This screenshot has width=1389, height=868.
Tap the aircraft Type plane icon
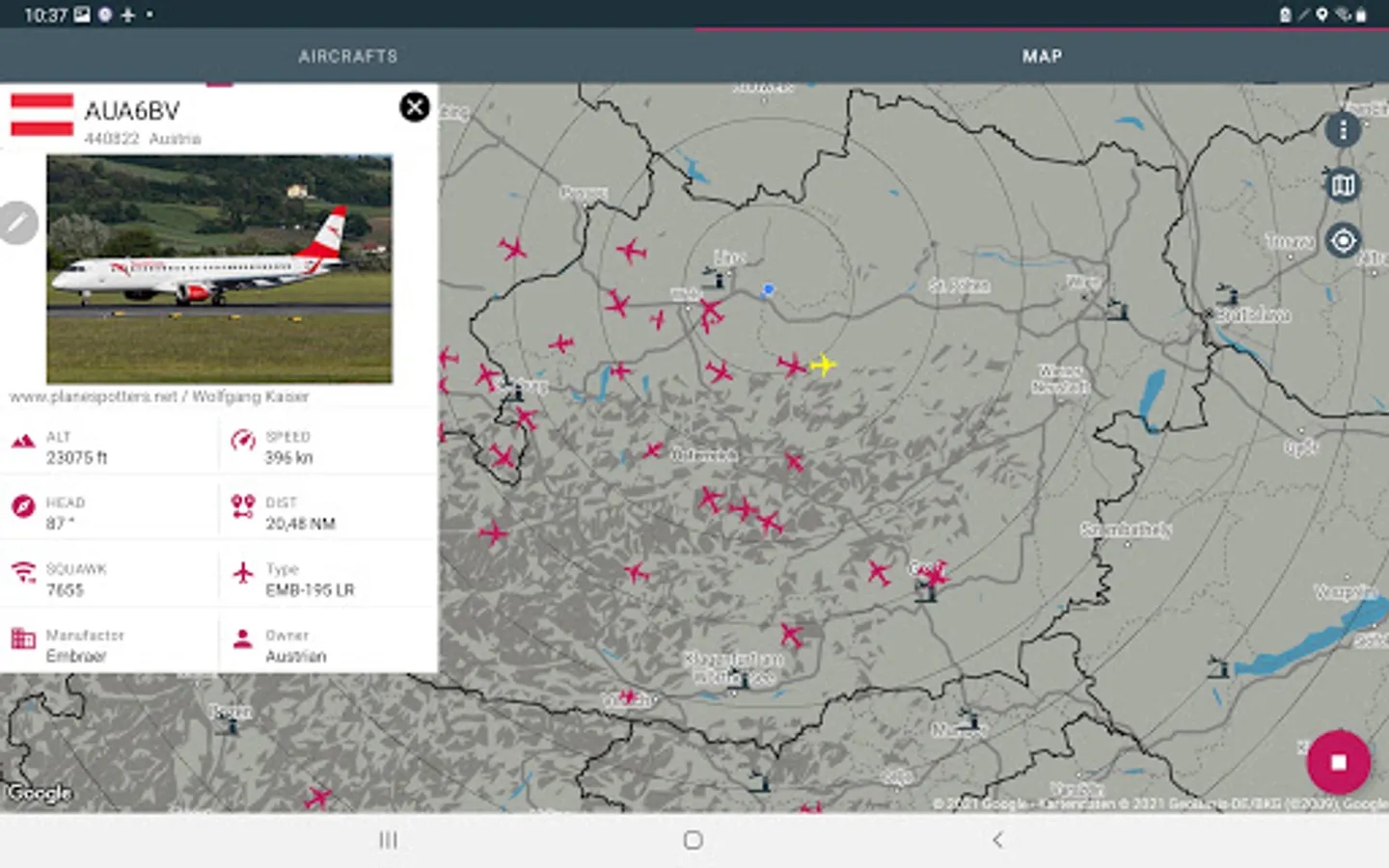click(x=243, y=573)
